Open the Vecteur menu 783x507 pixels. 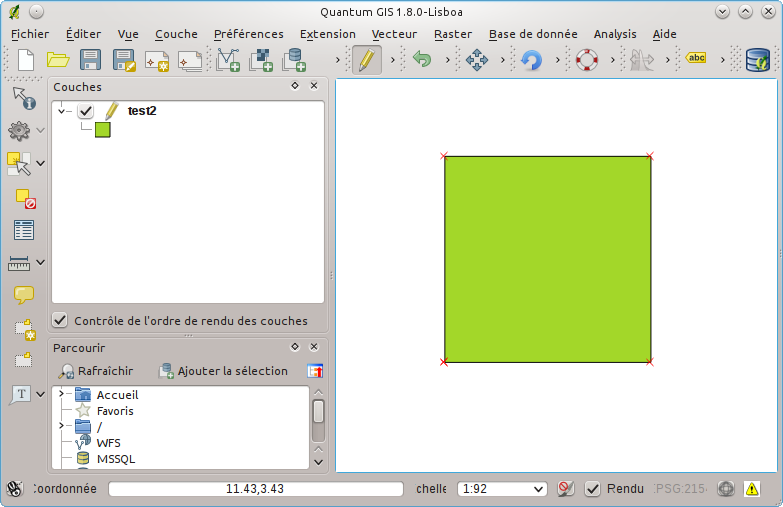click(x=393, y=34)
